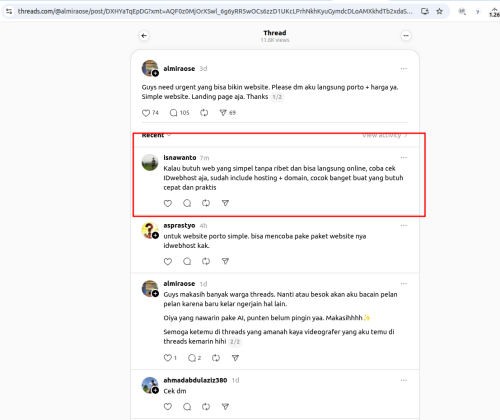Repost ahmadabdulaziz380's comment
The height and width of the screenshot is (420, 500).
pos(206,407)
